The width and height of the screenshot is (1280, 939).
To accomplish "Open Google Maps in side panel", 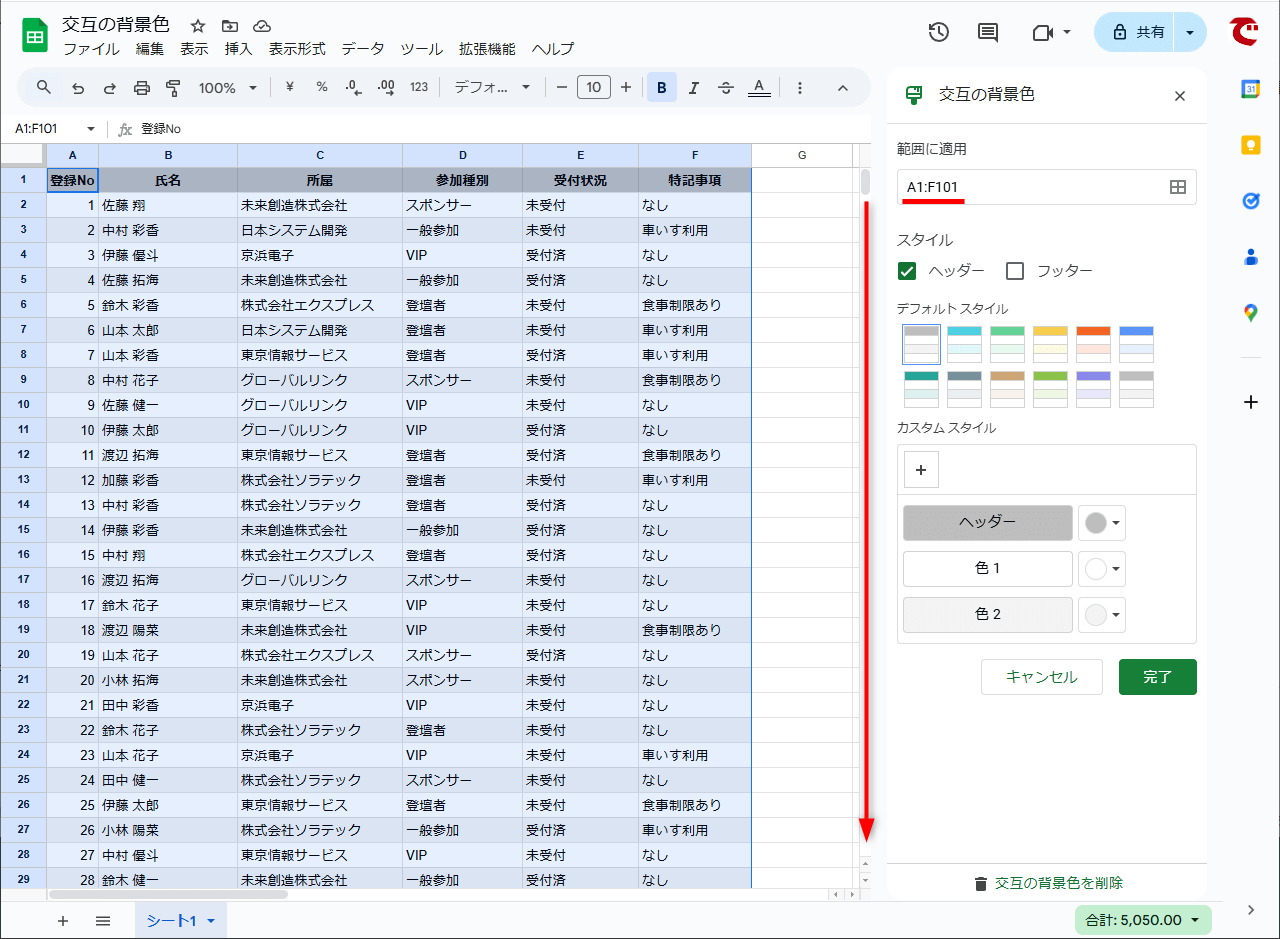I will 1250,313.
